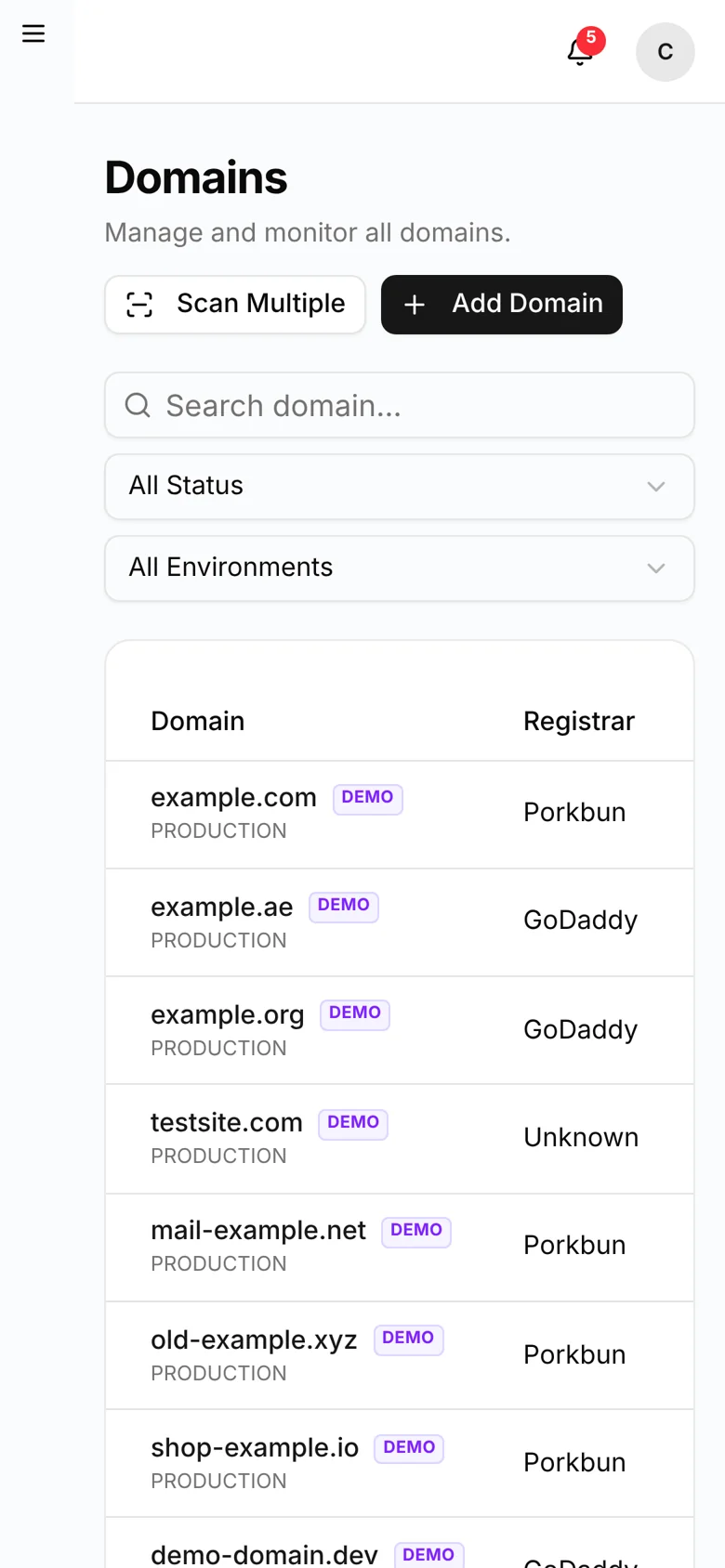Open the All Status dropdown
Screen dimensions: 725x1568
click(400, 487)
